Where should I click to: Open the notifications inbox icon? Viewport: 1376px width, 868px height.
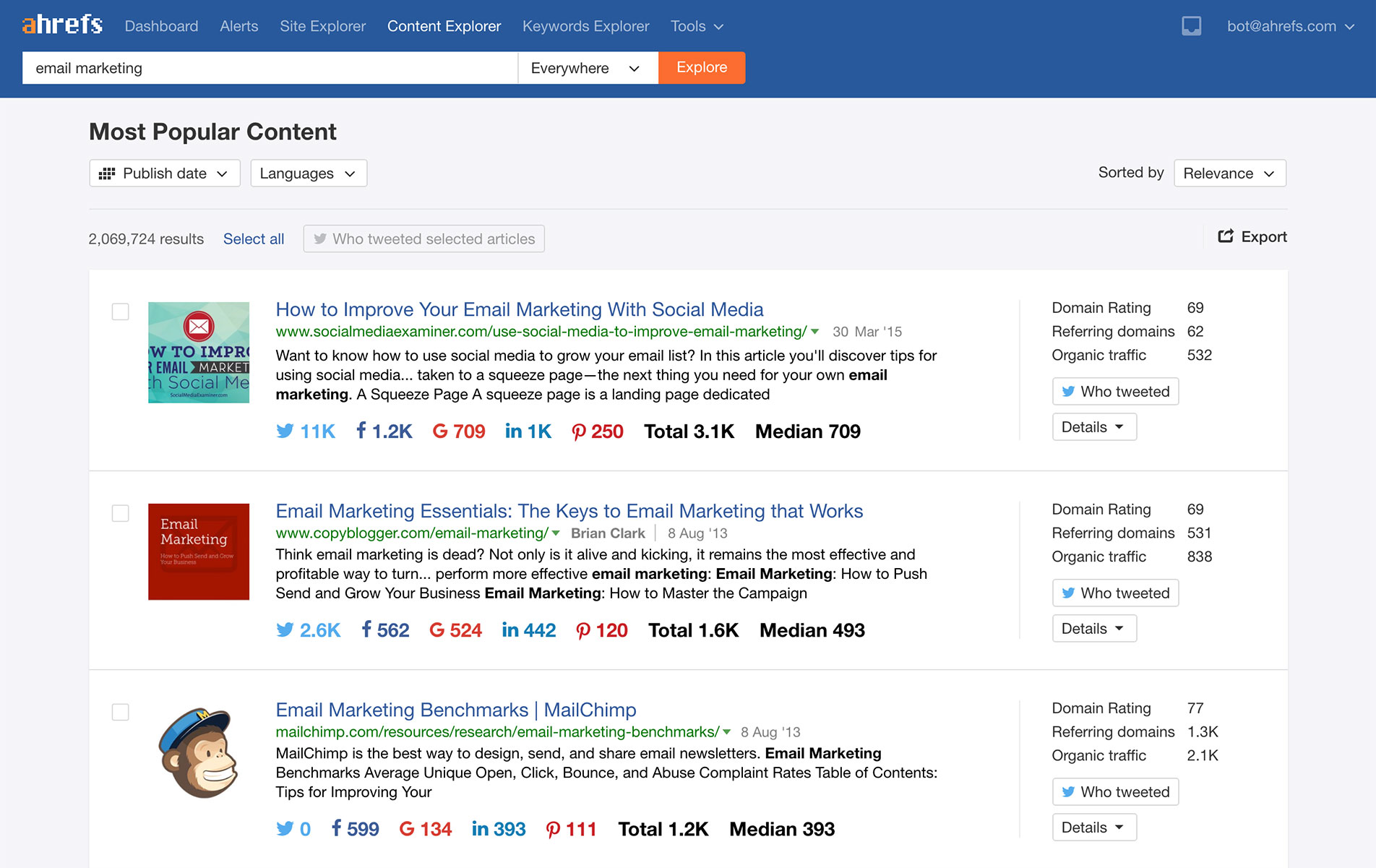click(1191, 27)
